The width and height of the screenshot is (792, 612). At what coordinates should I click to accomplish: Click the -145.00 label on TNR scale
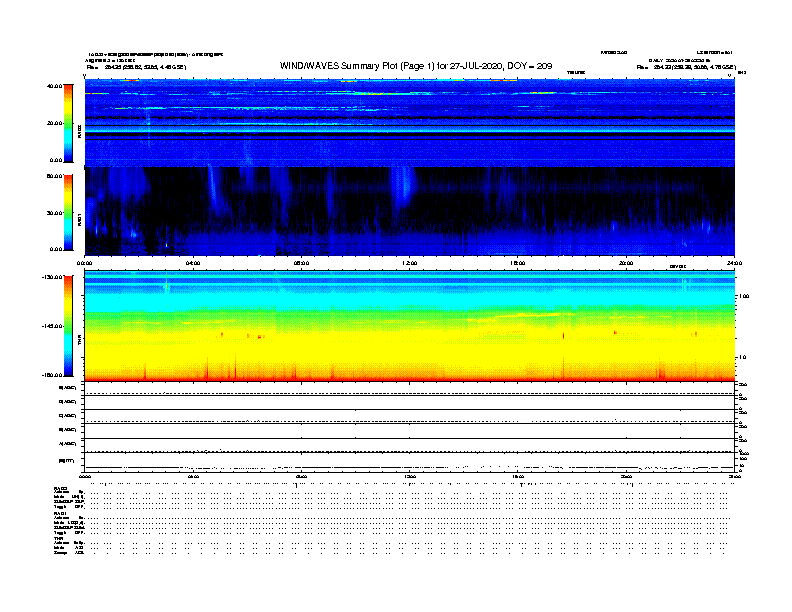pos(52,326)
